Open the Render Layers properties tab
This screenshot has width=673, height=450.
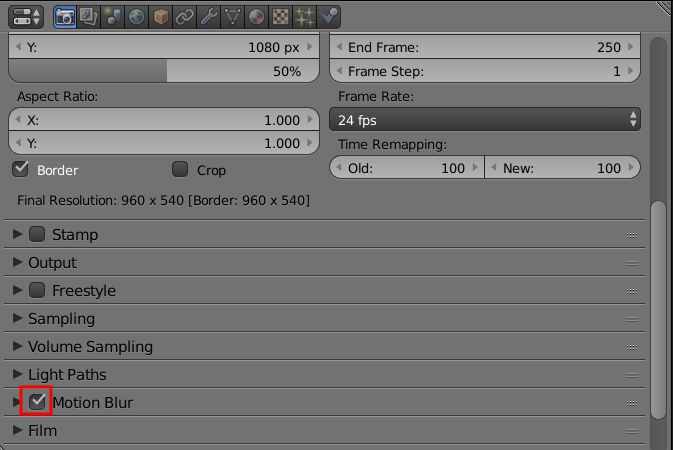point(88,17)
